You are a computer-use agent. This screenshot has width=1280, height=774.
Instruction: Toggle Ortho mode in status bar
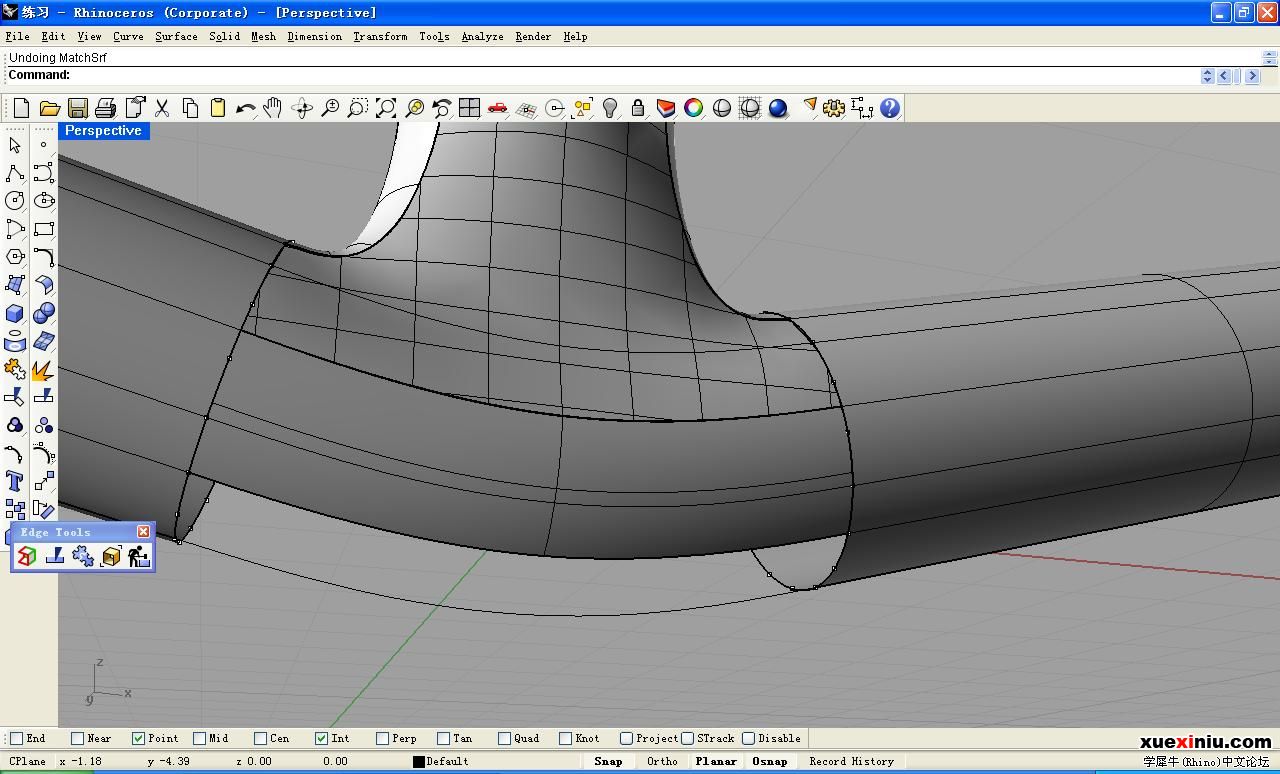tap(662, 761)
